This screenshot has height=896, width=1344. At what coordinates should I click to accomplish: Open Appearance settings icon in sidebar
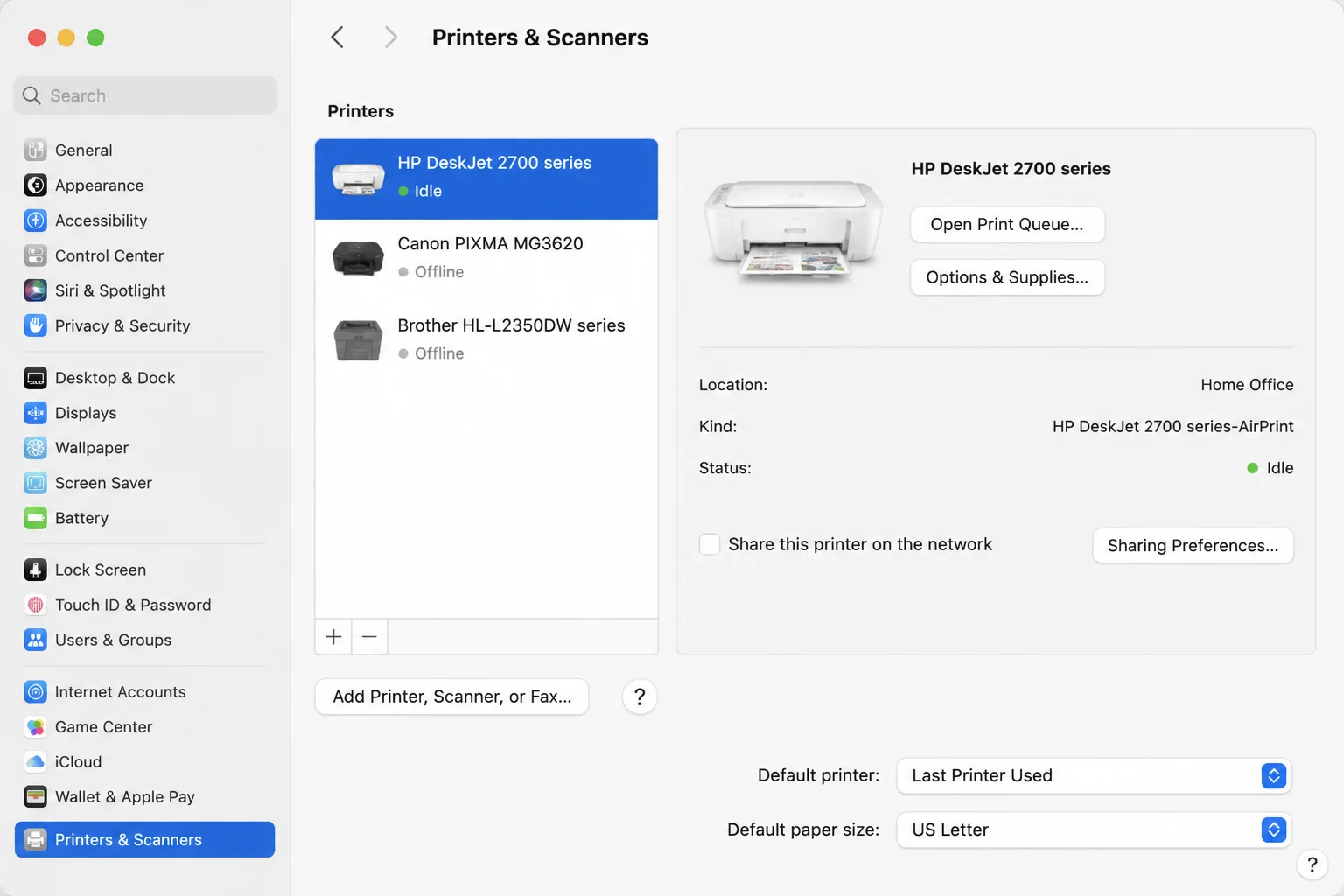[35, 185]
